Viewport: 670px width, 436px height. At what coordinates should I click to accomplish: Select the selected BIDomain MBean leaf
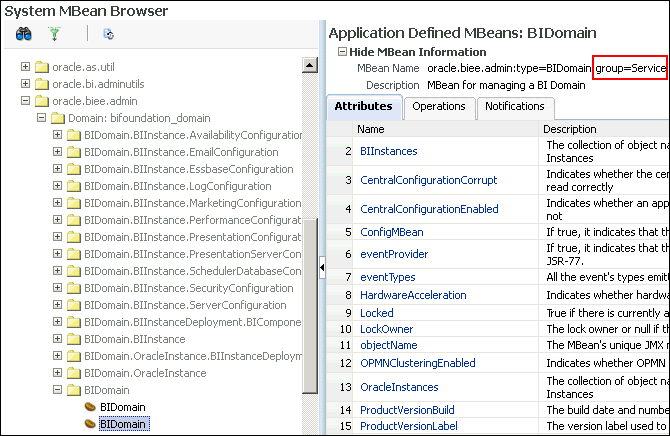[123, 424]
